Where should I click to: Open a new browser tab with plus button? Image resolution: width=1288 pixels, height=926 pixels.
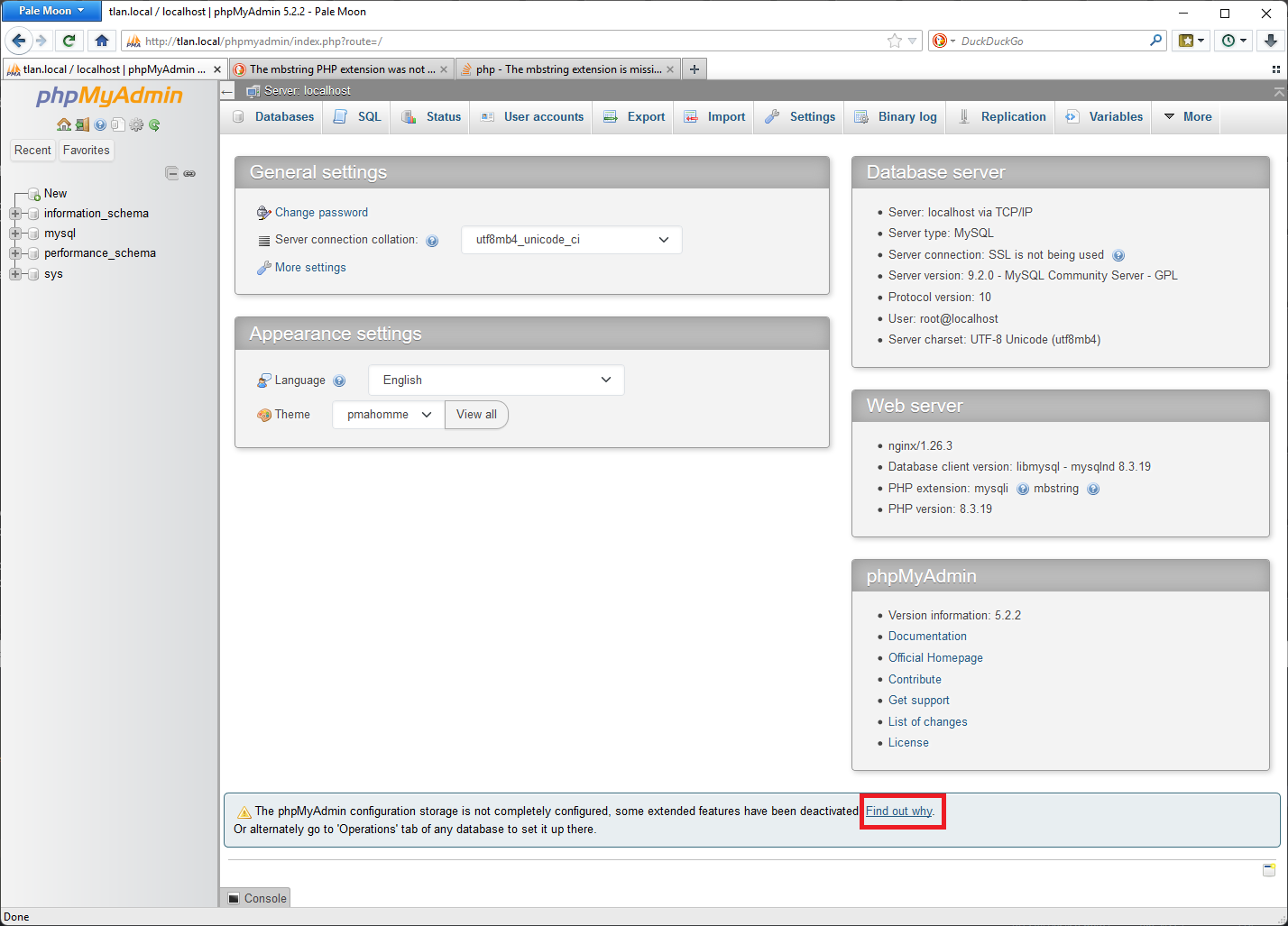695,69
